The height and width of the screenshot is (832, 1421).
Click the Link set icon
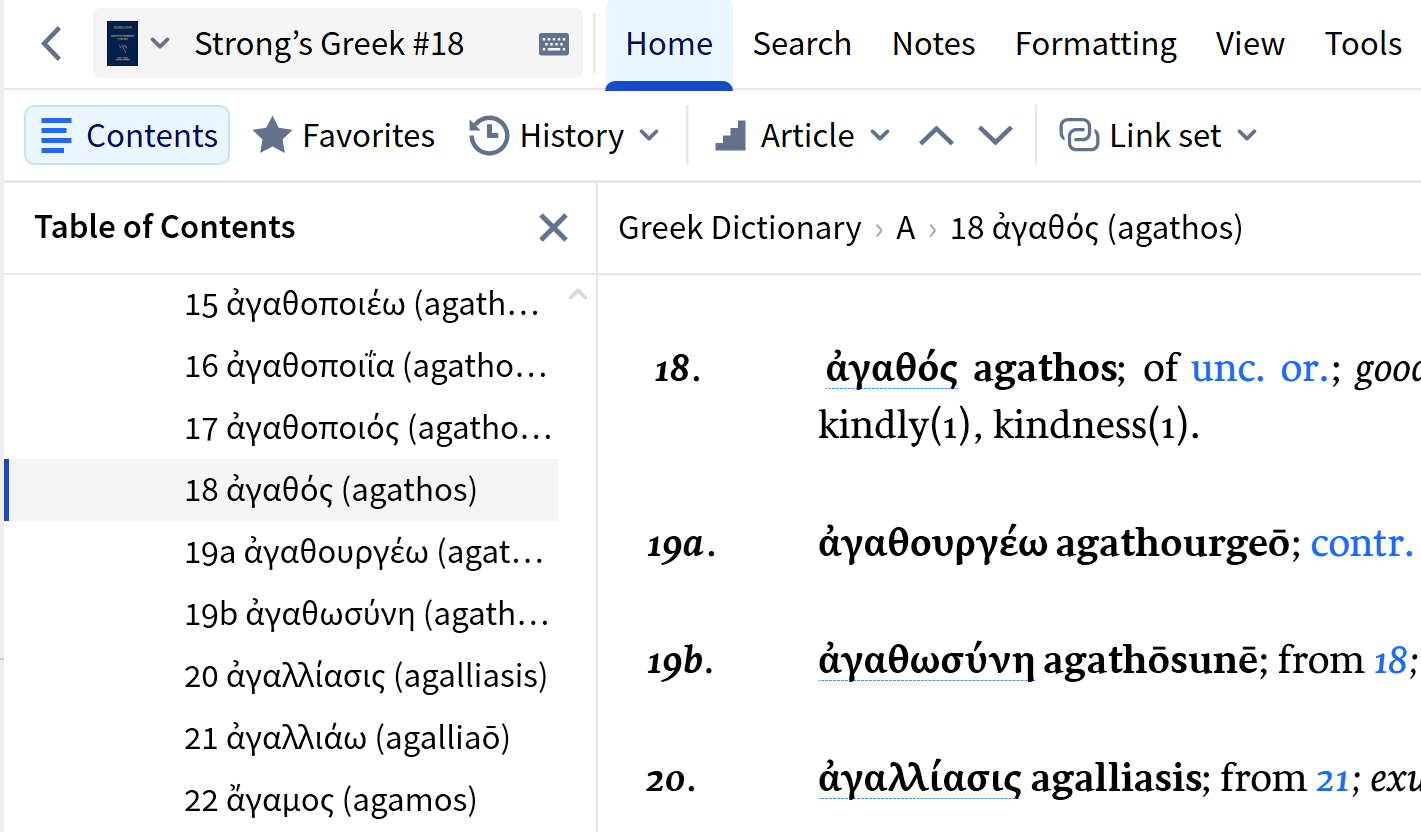click(x=1079, y=135)
